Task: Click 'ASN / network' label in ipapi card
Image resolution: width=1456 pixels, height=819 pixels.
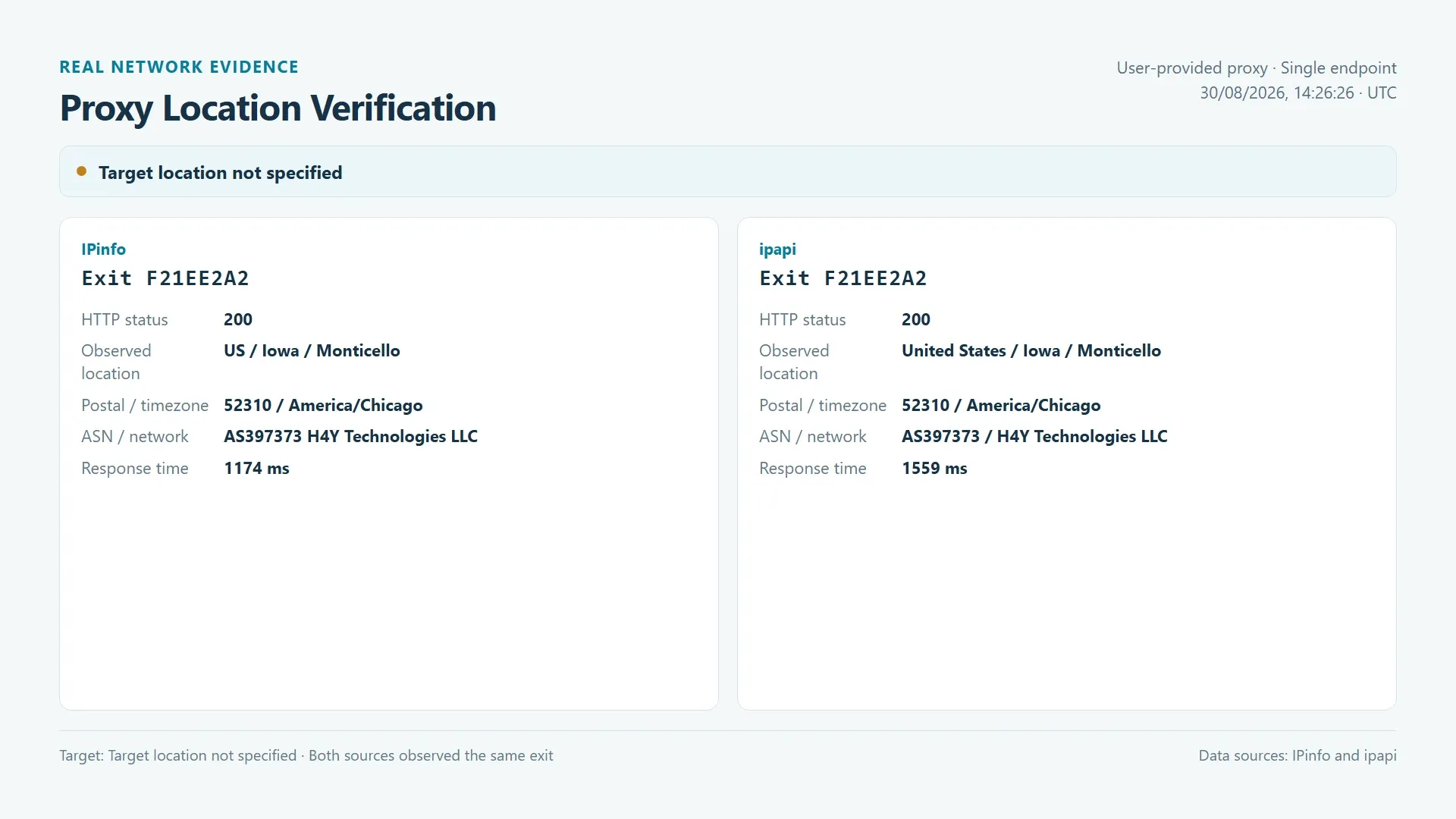Action: (812, 437)
